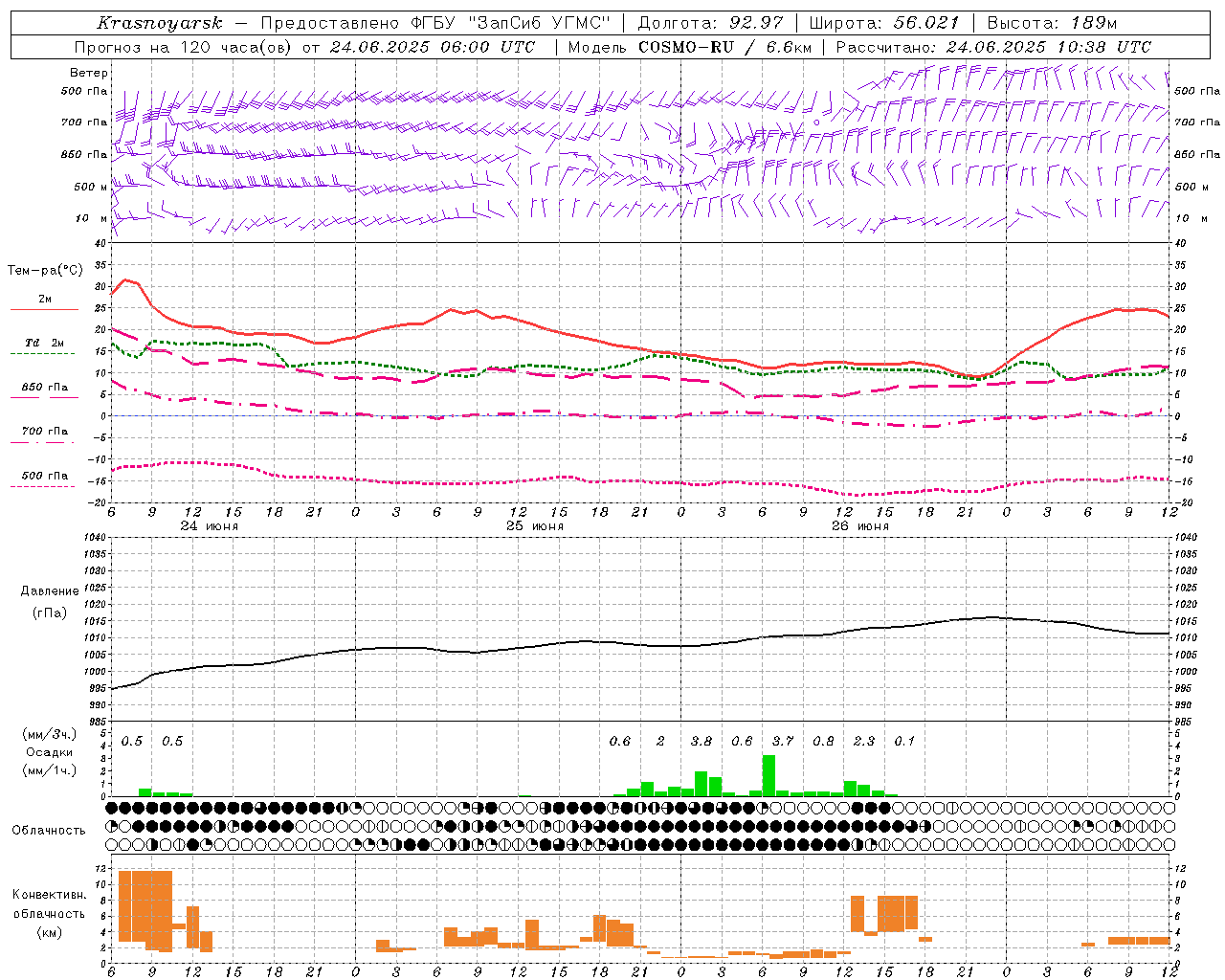
Task: Click the '(мм/3ч.)' precipitation unit label
Action: [x=50, y=734]
